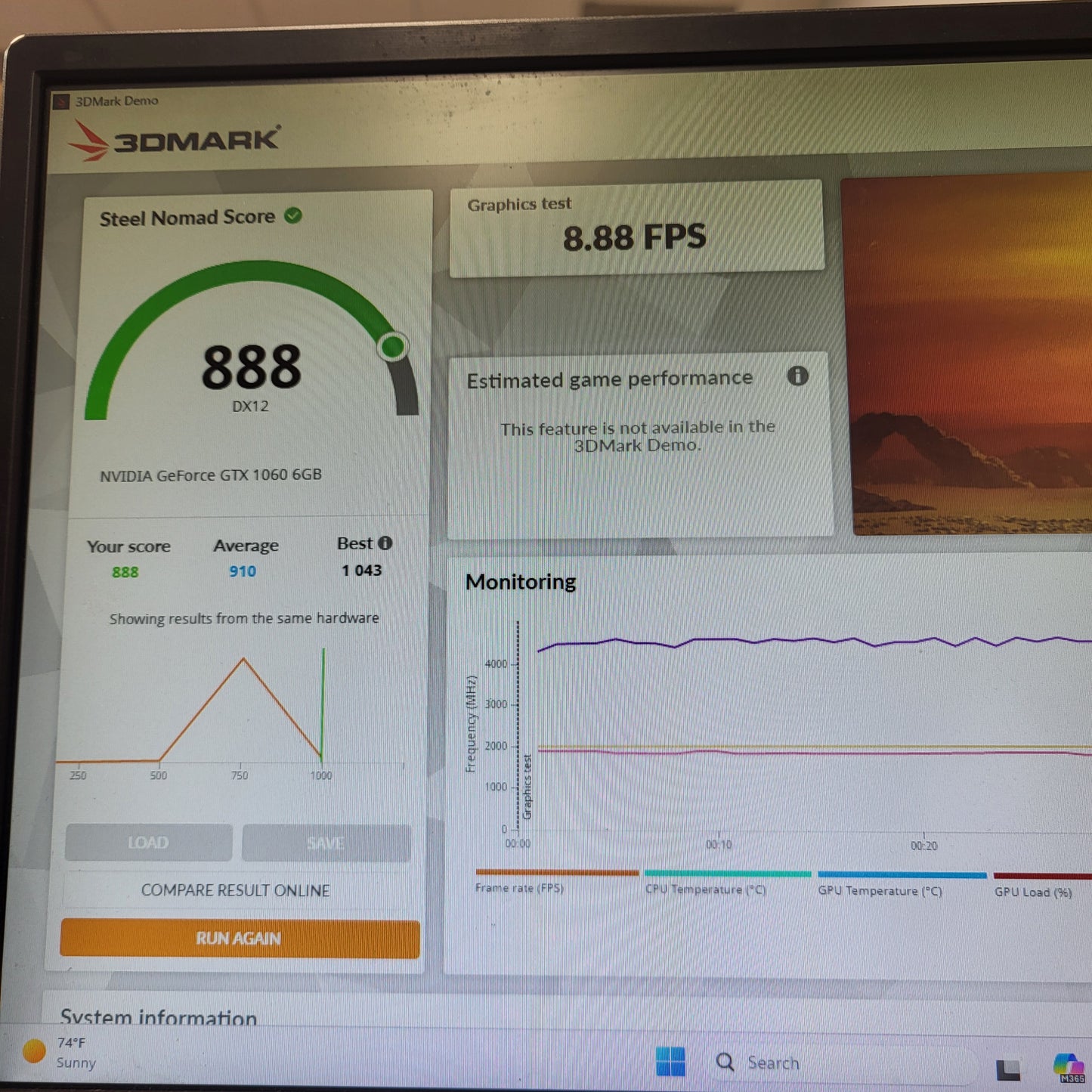Click the score distribution chart green marker line
1092x1092 pixels.
pyautogui.click(x=323, y=703)
